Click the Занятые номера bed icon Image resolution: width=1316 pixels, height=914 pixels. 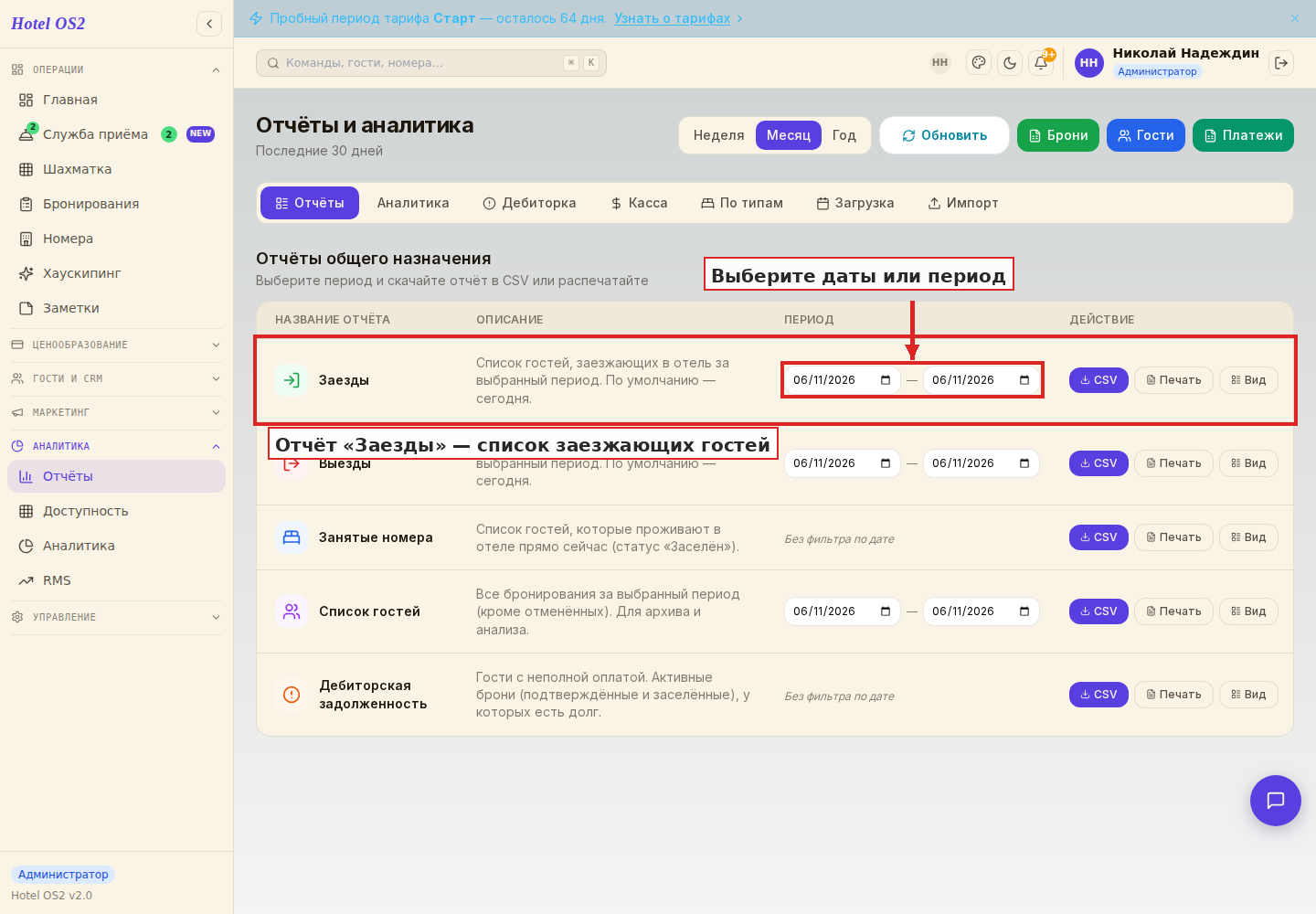(292, 537)
